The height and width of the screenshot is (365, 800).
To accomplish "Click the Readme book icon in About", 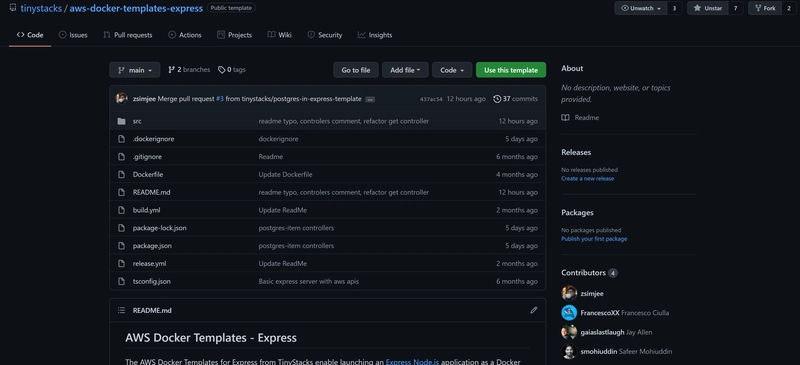I will pos(565,117).
